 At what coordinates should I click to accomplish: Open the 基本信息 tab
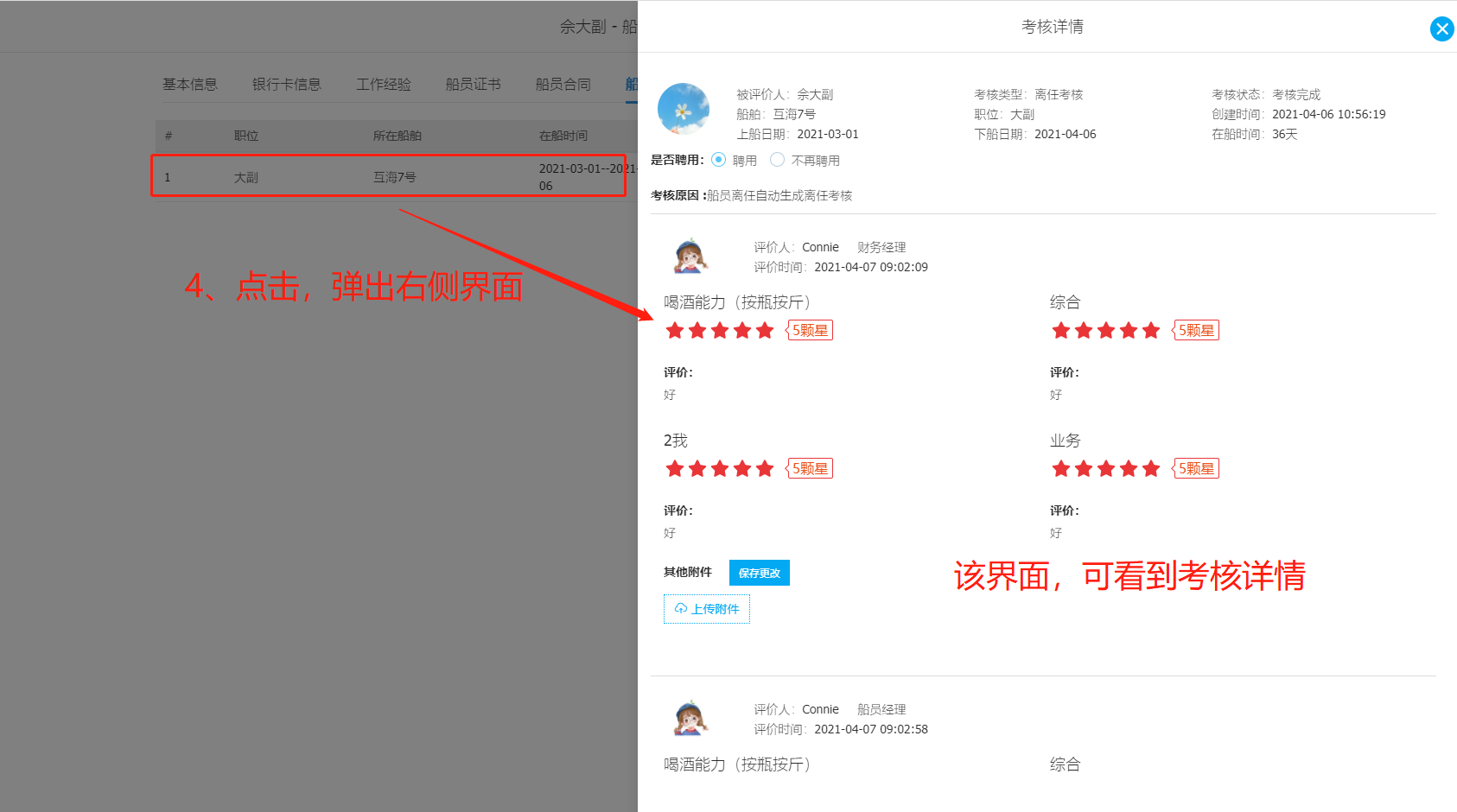(190, 84)
